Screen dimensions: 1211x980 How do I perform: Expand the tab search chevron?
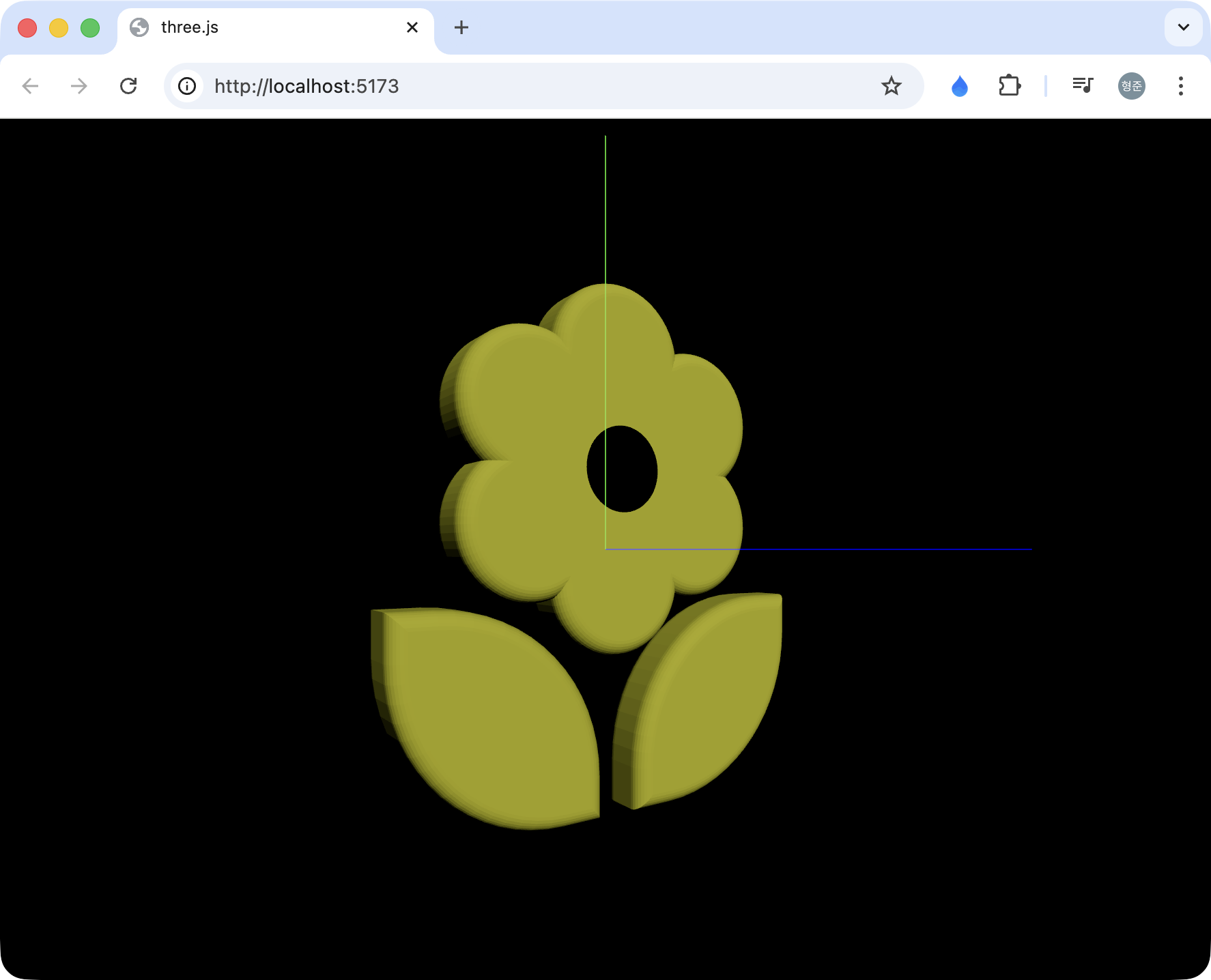tap(1183, 27)
